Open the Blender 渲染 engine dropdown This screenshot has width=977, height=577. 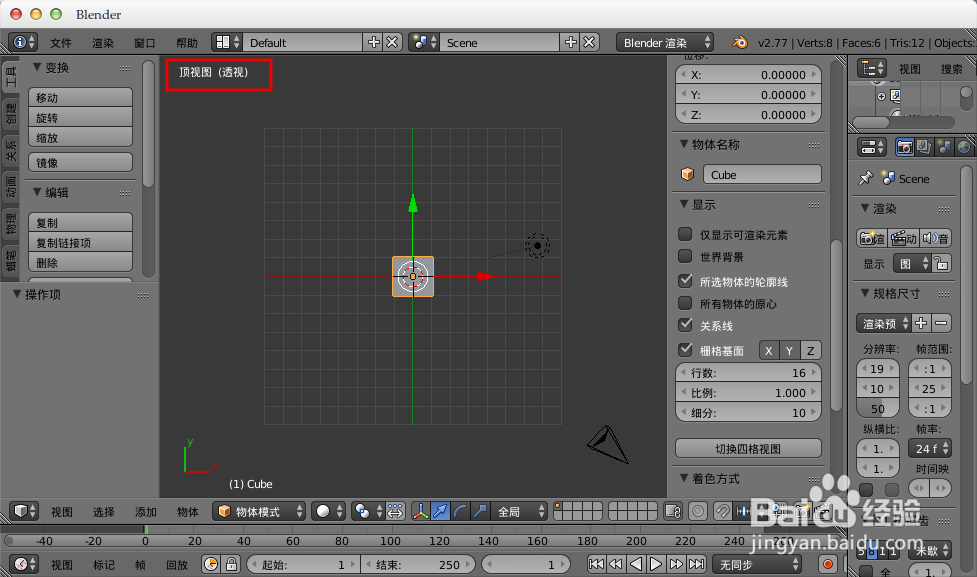coord(665,42)
